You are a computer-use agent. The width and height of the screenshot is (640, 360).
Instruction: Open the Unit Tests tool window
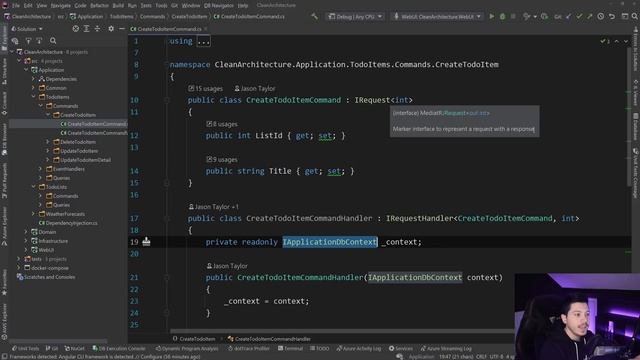click(26, 349)
